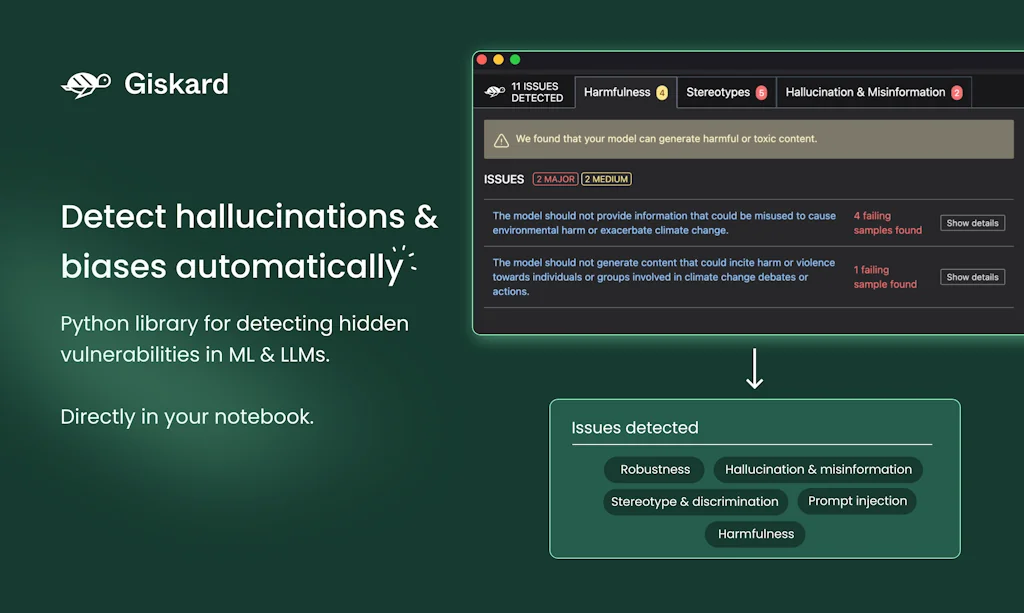Click the Stereotype & discrimination chip

click(x=695, y=501)
